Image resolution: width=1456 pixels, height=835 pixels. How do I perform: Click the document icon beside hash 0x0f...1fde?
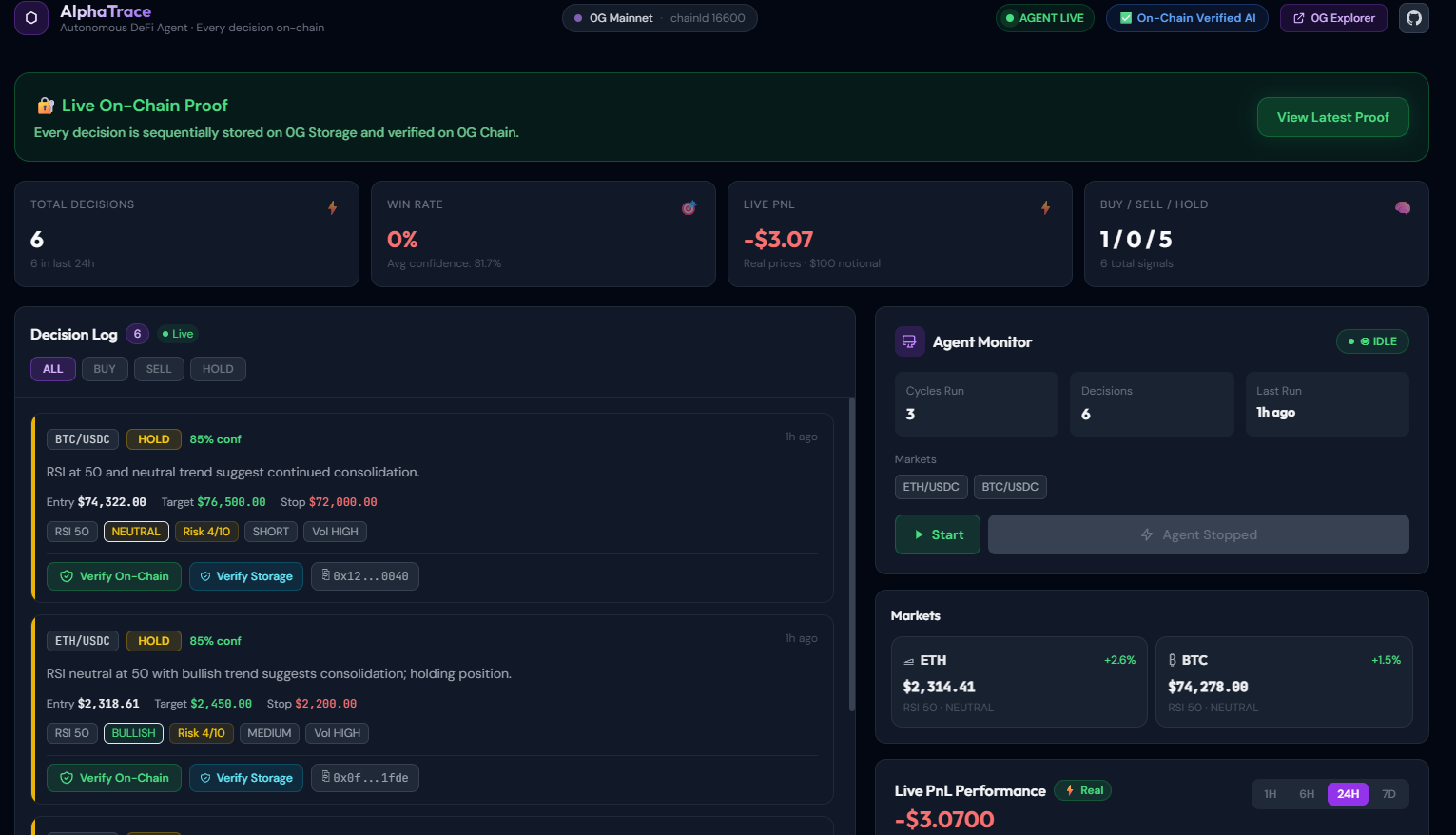326,777
